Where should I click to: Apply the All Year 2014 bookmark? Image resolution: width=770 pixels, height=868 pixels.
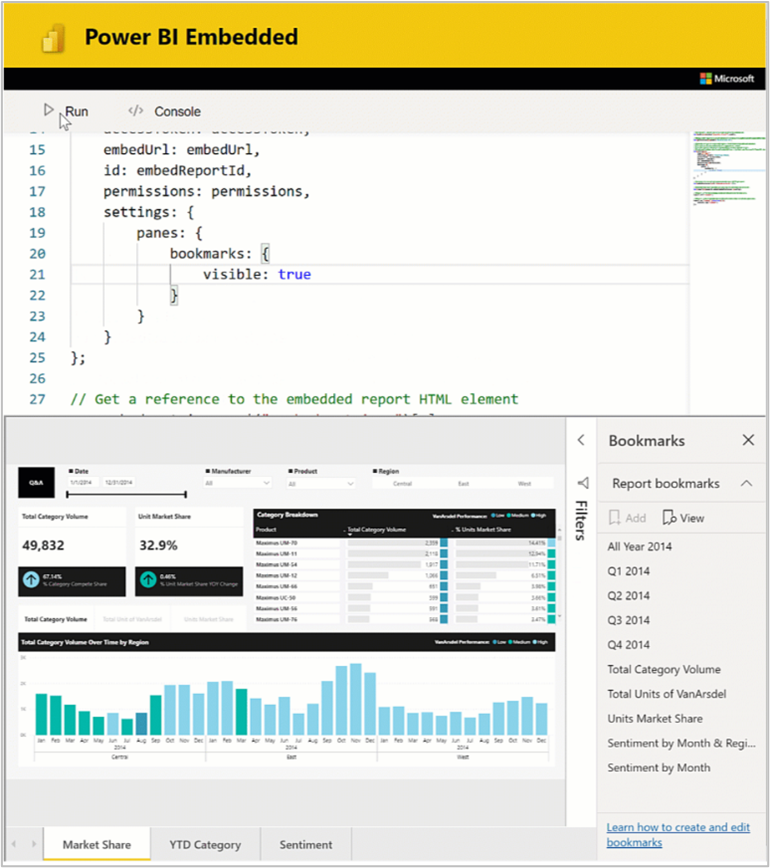click(x=639, y=546)
